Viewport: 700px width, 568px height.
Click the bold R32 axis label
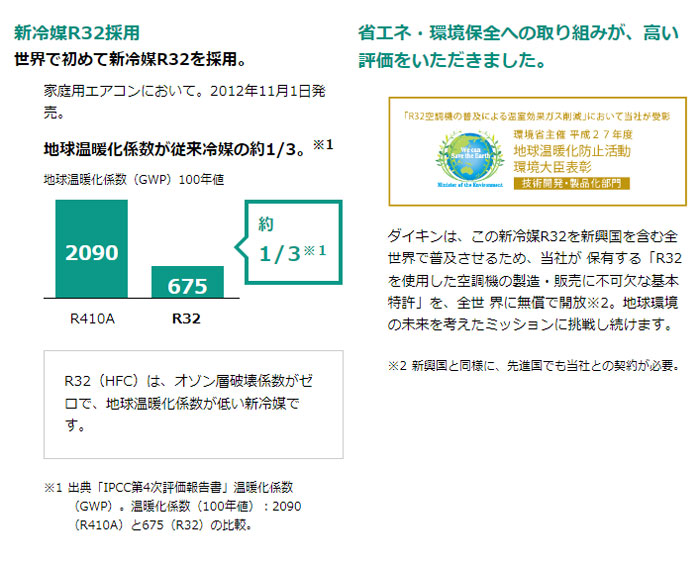pos(186,319)
